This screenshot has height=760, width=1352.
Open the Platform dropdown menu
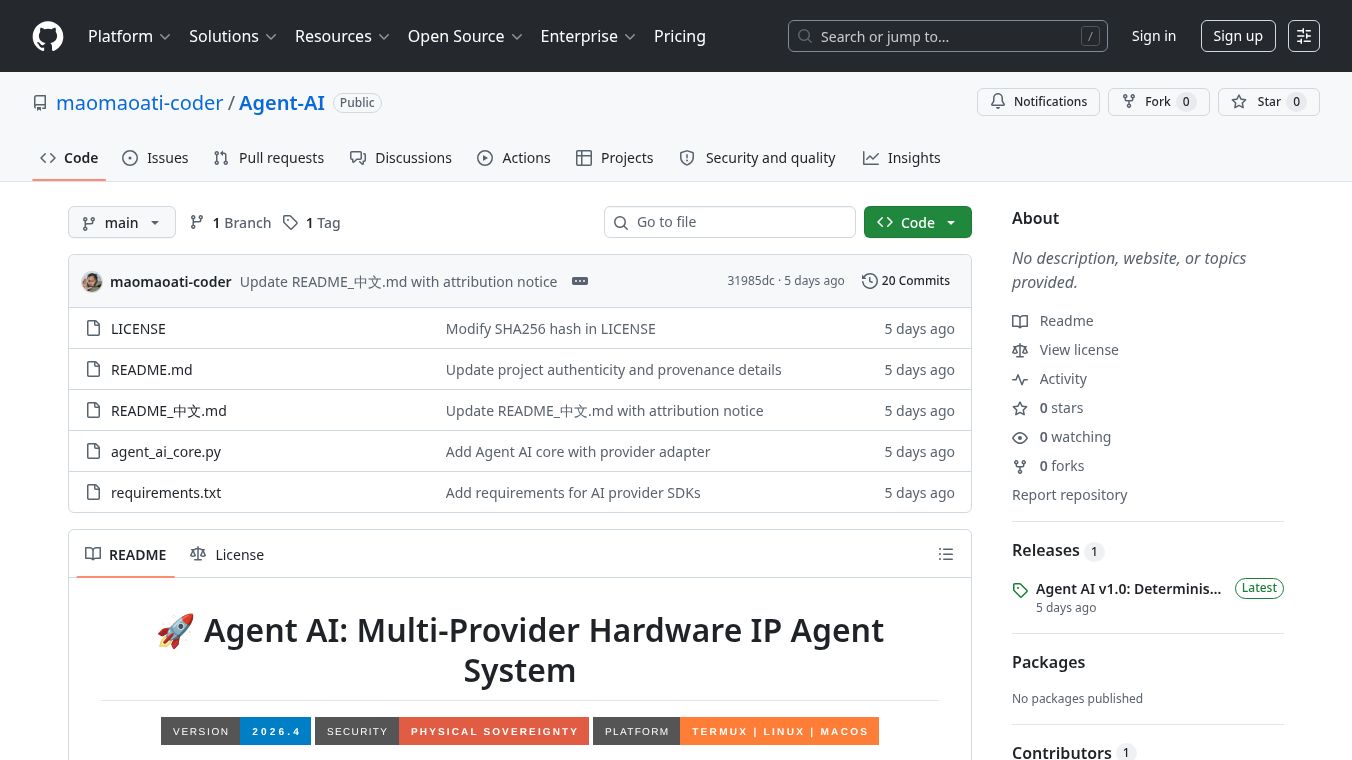pos(129,36)
